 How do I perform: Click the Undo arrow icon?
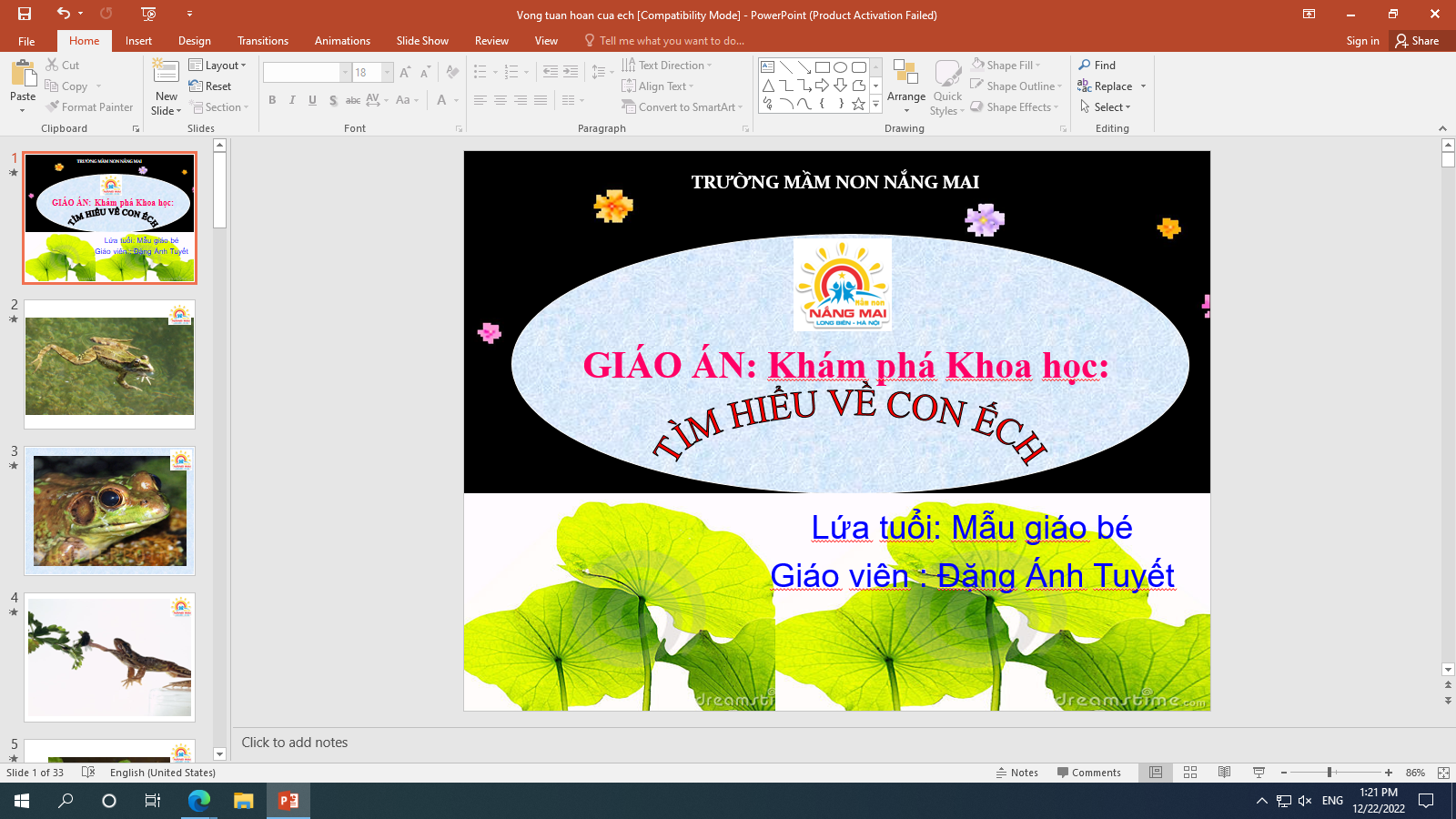click(x=63, y=14)
